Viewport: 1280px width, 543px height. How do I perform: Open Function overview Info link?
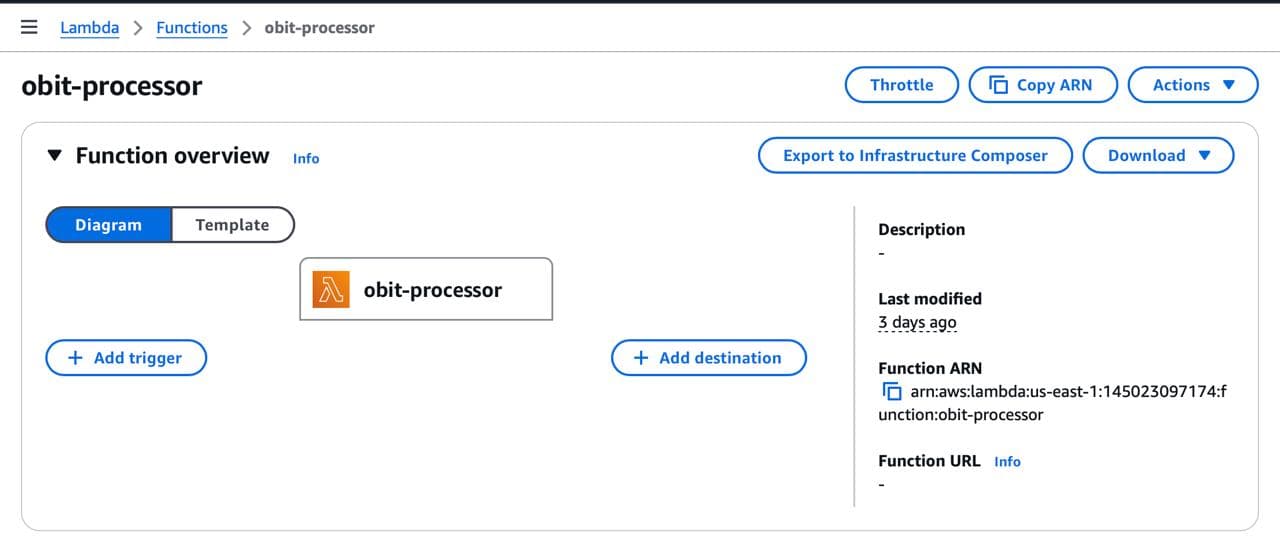tap(306, 158)
